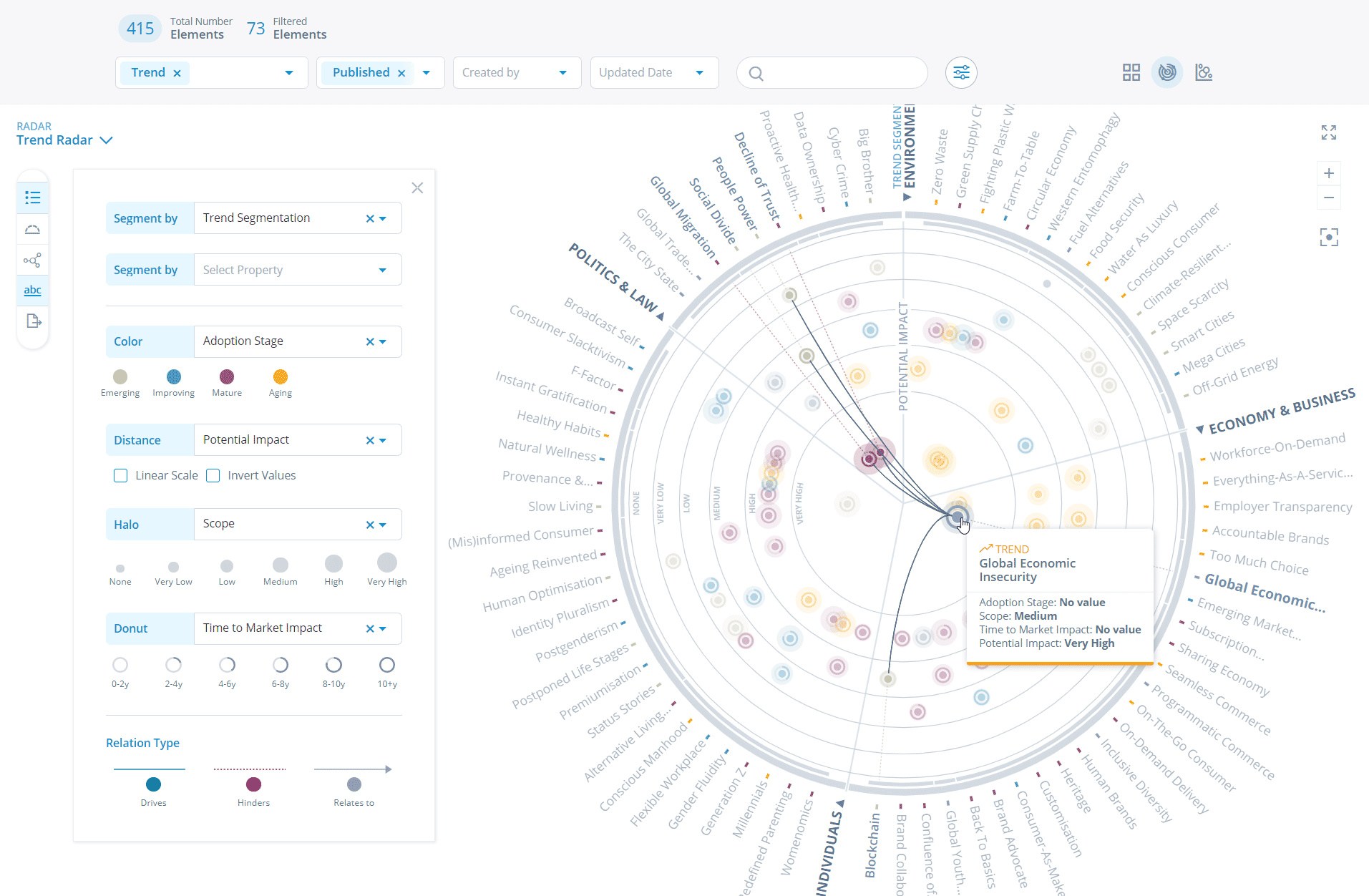
Task: Open the scatter chart view
Action: tap(1204, 72)
